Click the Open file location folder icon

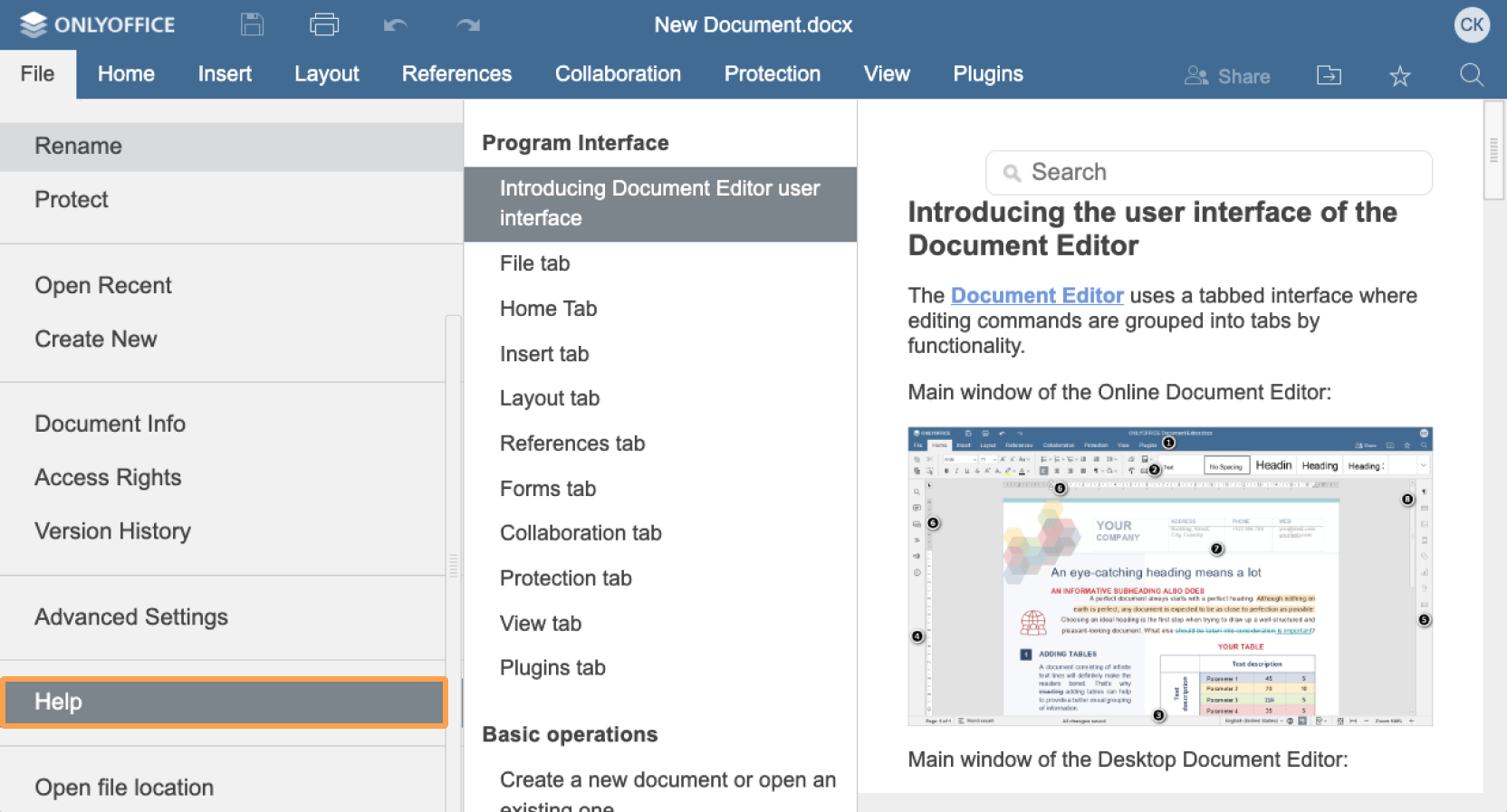(x=1329, y=75)
